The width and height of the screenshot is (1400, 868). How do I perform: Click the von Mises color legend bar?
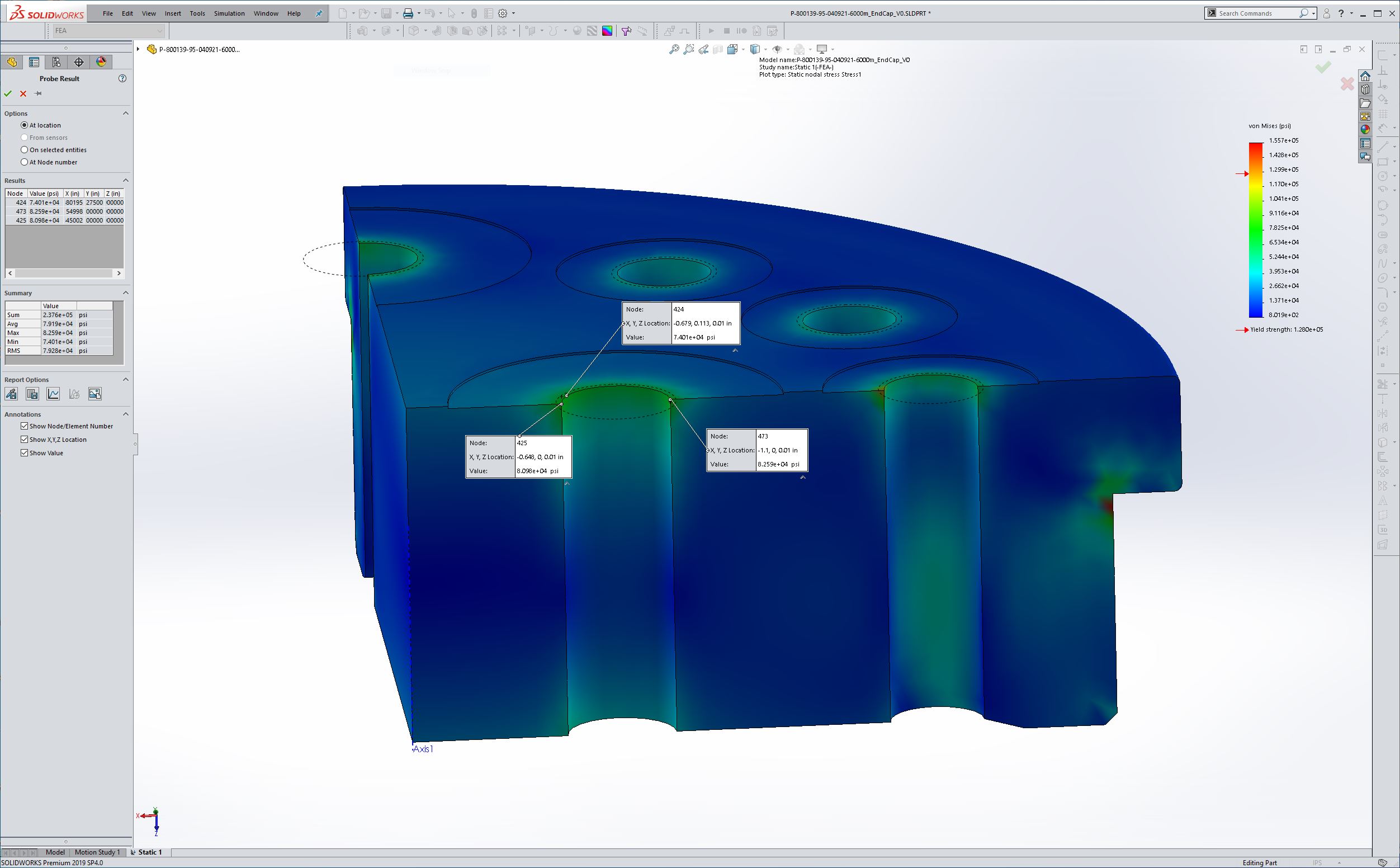click(x=1256, y=230)
